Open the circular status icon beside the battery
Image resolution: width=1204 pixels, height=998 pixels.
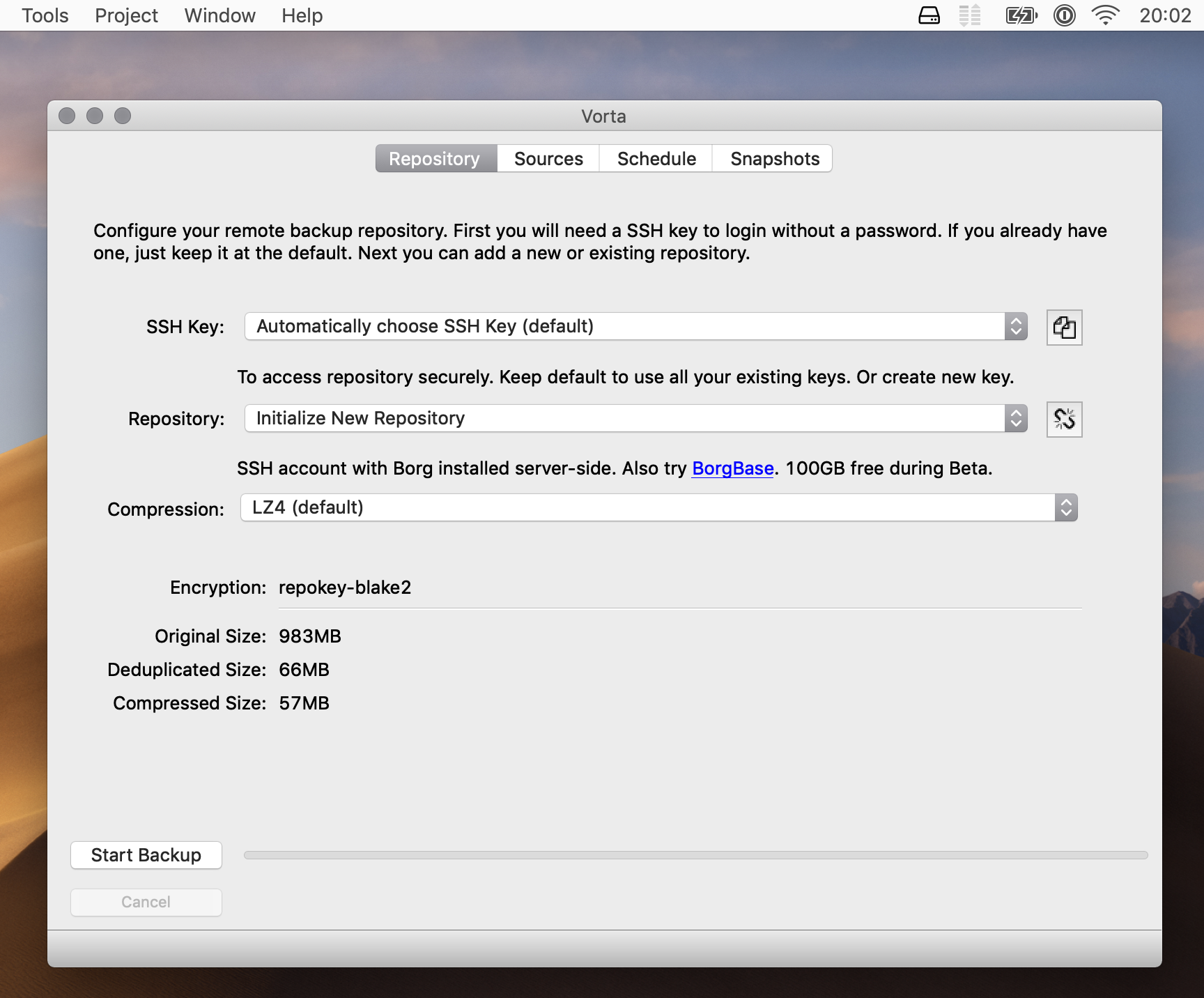pos(1064,15)
